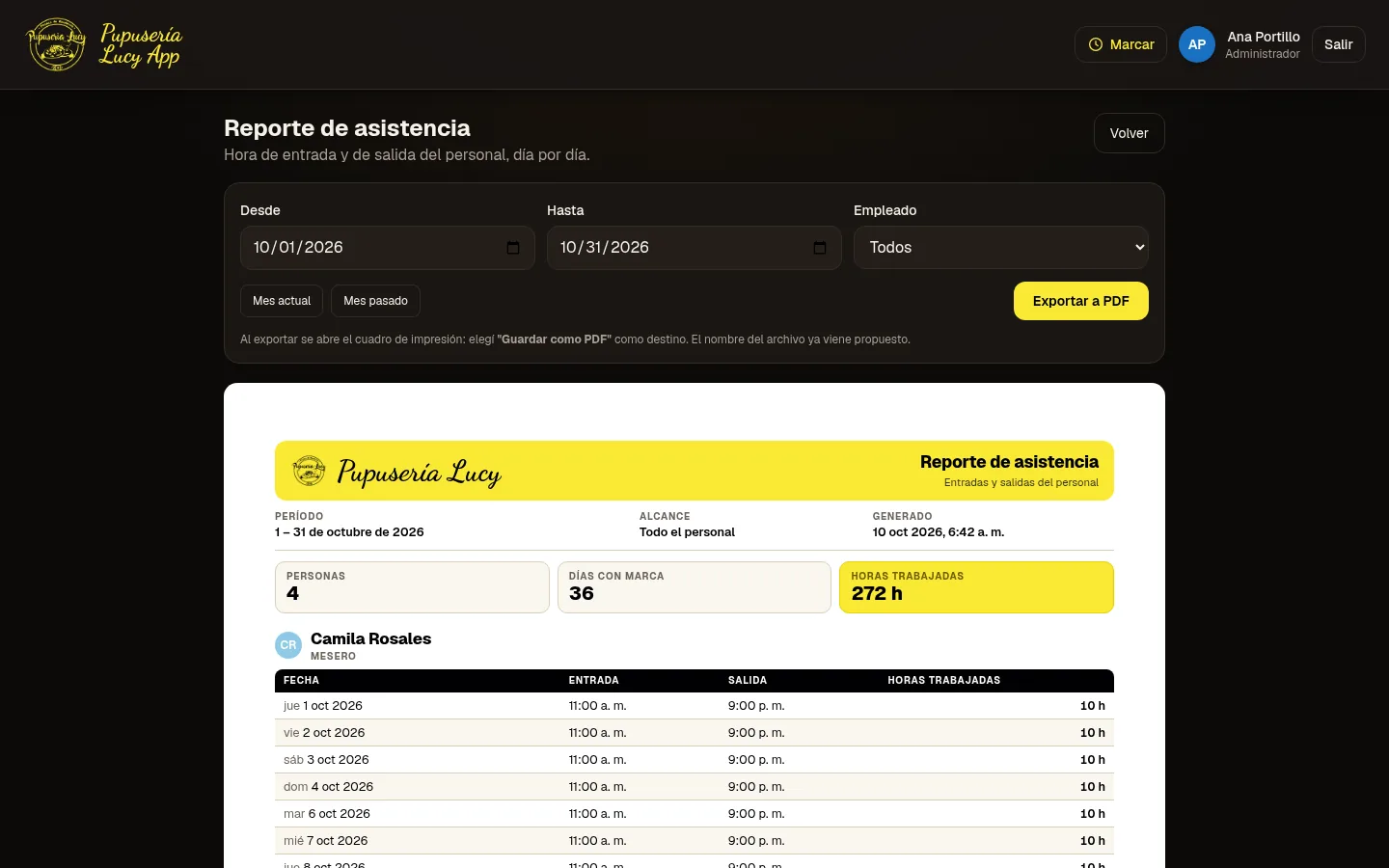This screenshot has width=1389, height=868.
Task: Click the row date dom 4 oct 2026
Action: point(328,787)
